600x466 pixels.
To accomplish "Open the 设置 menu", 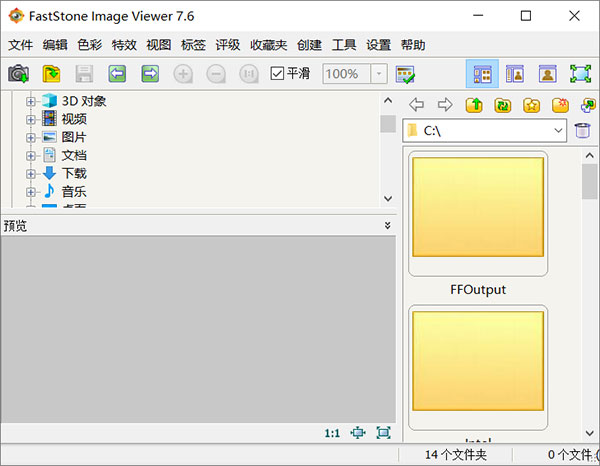I will tap(378, 45).
